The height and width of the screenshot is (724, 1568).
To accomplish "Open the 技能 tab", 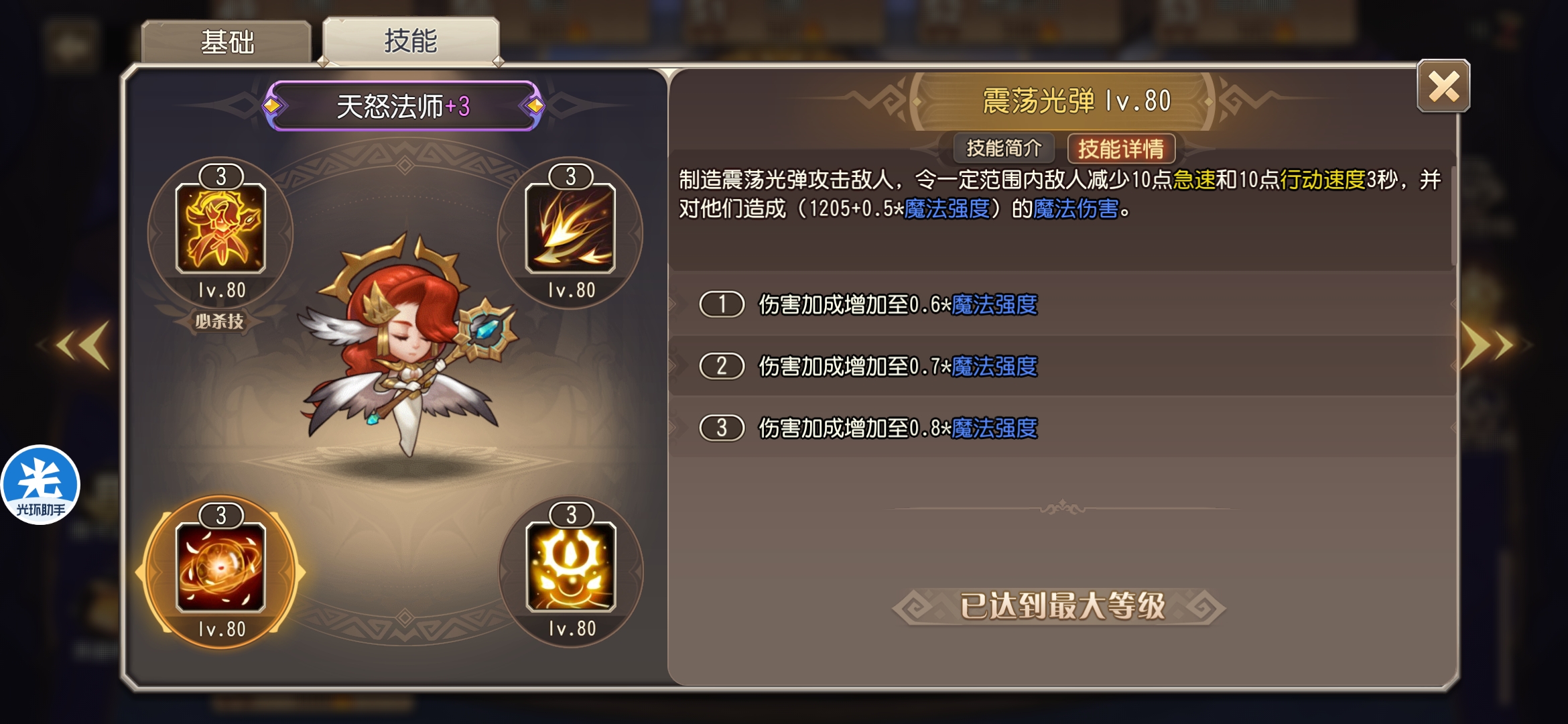I will point(410,41).
